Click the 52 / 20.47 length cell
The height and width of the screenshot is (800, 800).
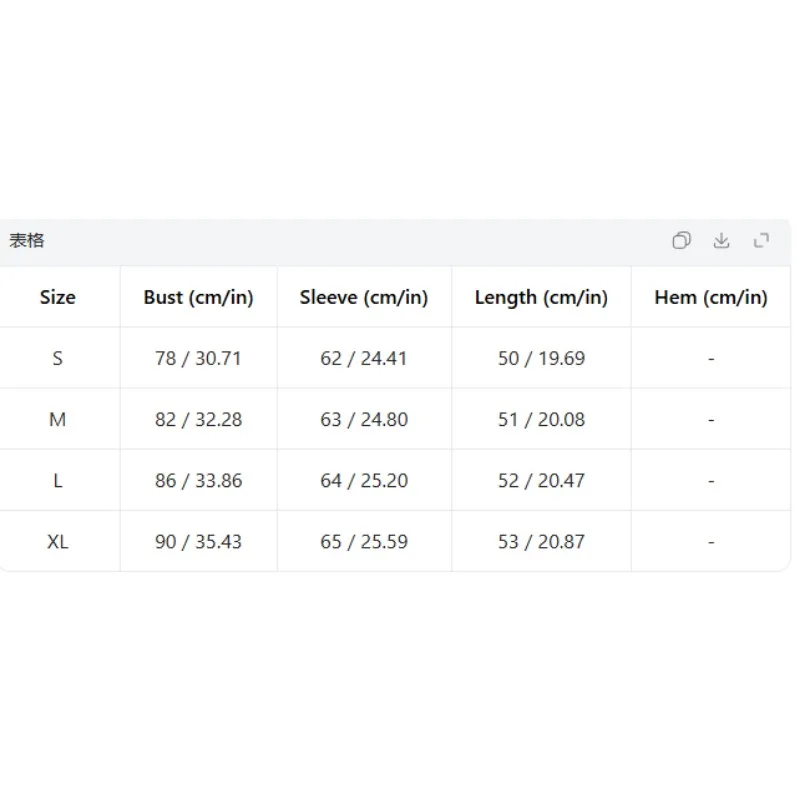(541, 481)
